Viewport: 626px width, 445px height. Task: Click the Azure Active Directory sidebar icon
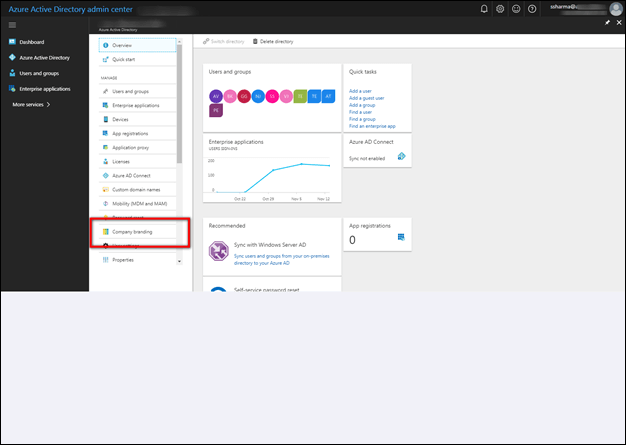coord(12,57)
